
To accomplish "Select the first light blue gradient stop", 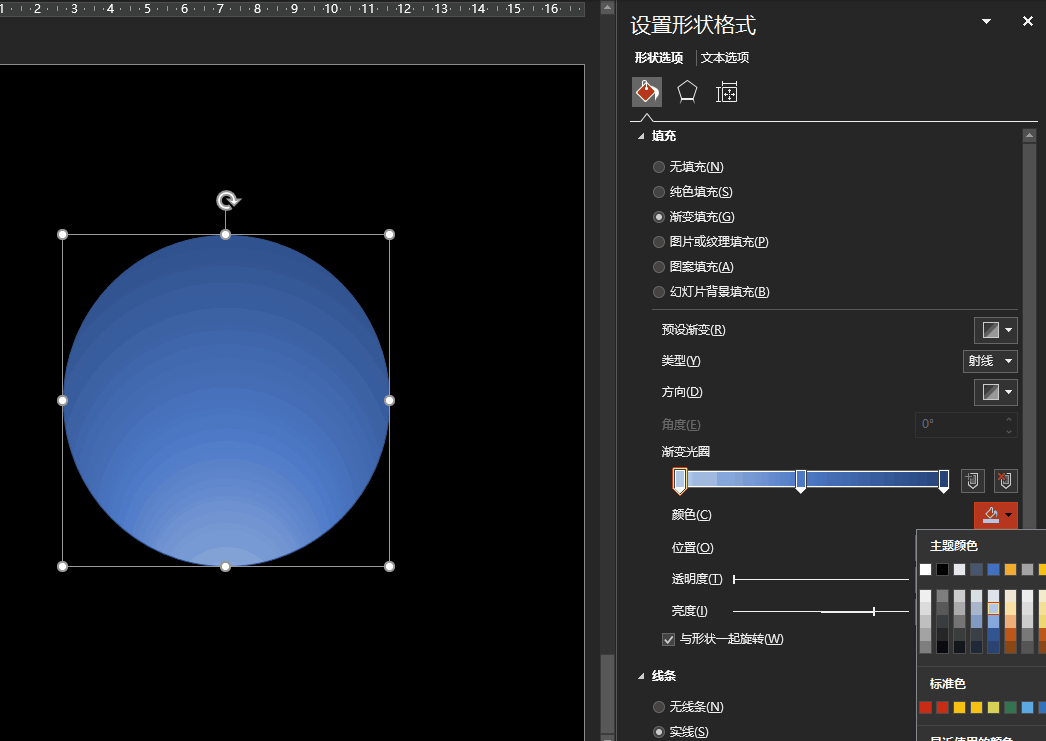I will 680,480.
